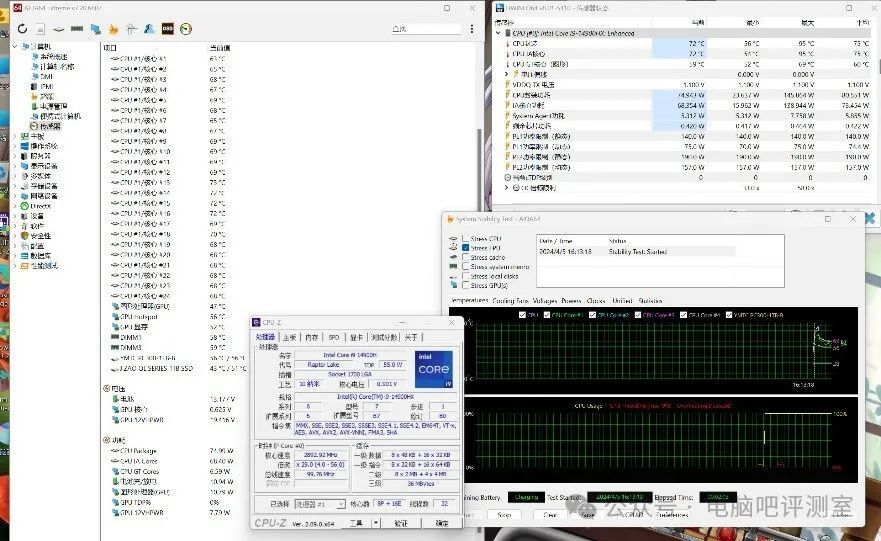Click the gauge clock icon in AIDA64 toolbar
Viewport: 881px width, 541px height.
coord(185,28)
